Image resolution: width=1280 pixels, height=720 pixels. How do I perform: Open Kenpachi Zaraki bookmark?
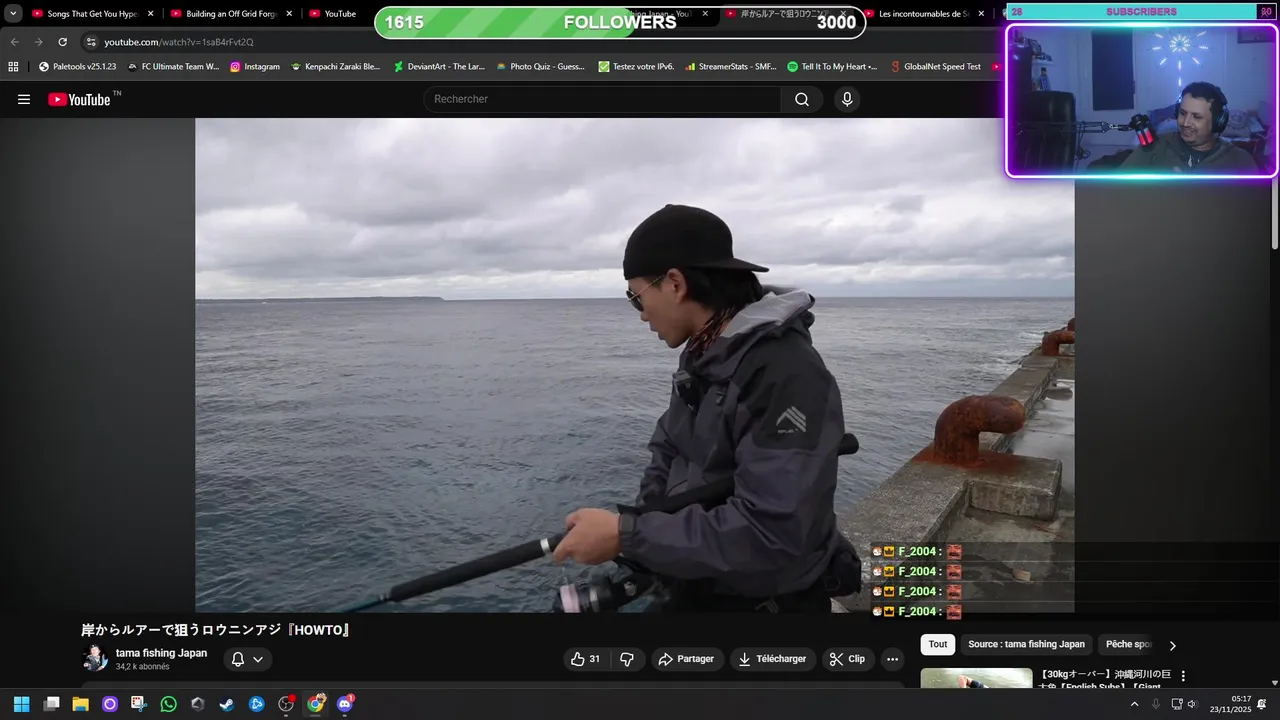pyautogui.click(x=335, y=66)
